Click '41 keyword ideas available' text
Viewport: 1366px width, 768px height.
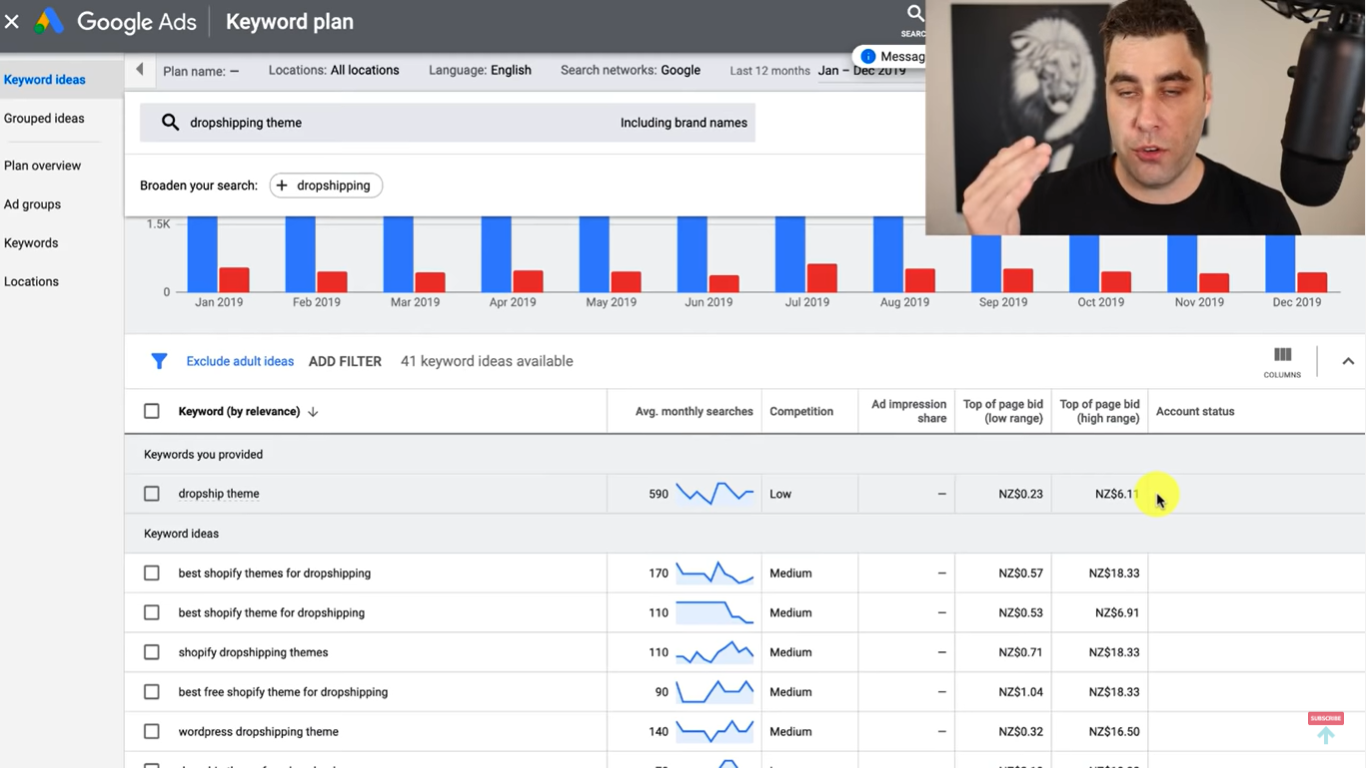[x=487, y=361]
